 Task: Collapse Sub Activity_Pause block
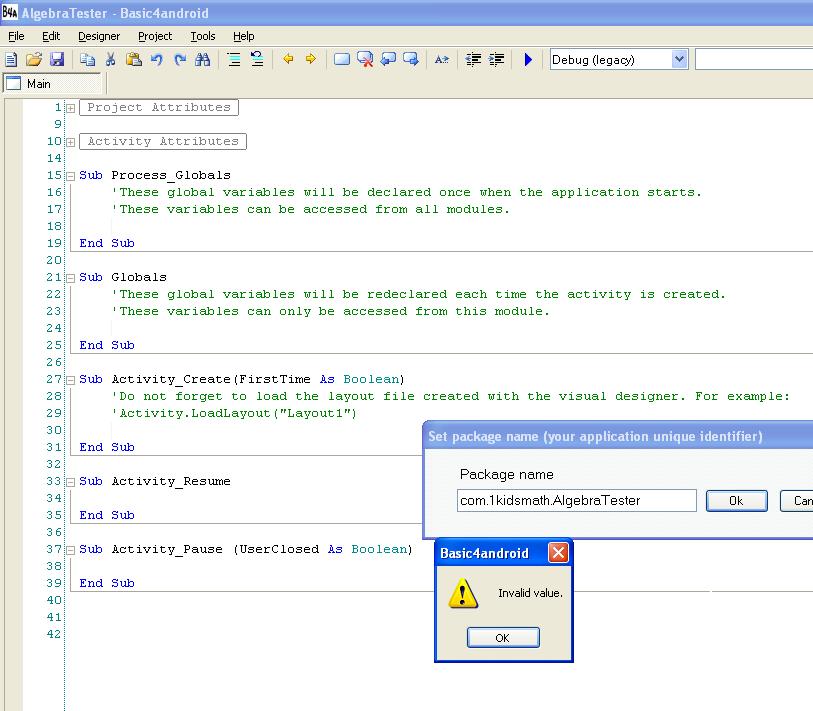click(x=71, y=550)
